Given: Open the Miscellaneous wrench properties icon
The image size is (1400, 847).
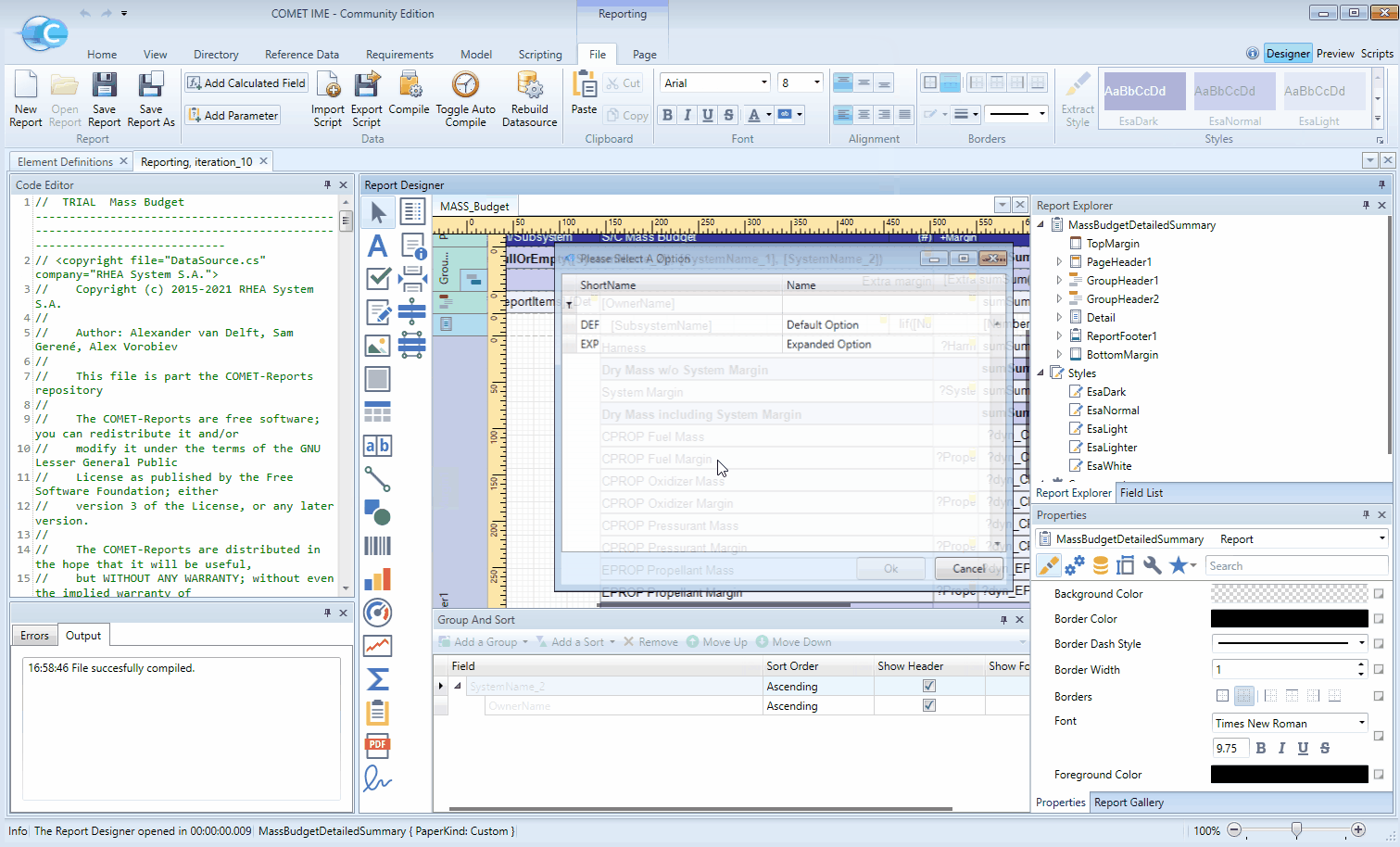Looking at the screenshot, I should coord(1153,565).
